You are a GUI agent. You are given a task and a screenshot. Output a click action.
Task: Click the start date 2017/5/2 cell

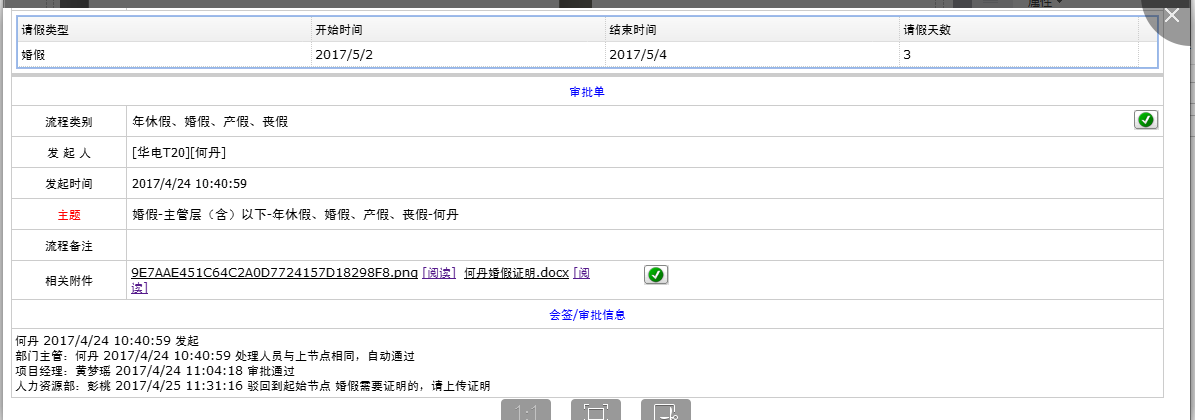[x=344, y=55]
